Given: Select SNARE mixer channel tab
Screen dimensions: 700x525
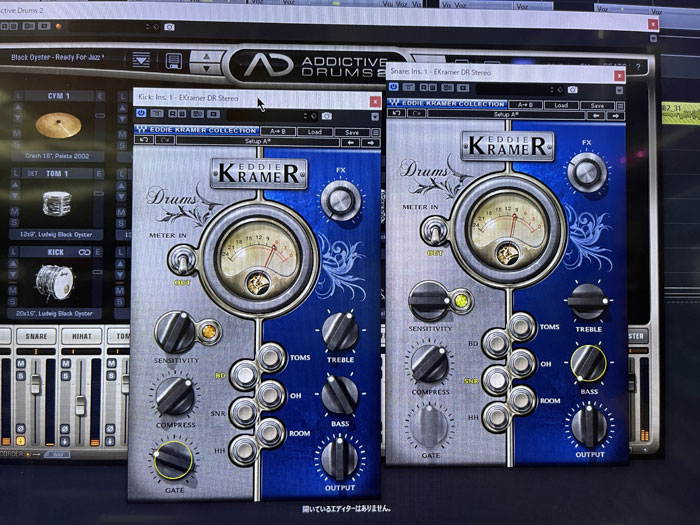Looking at the screenshot, I should pyautogui.click(x=36, y=337).
